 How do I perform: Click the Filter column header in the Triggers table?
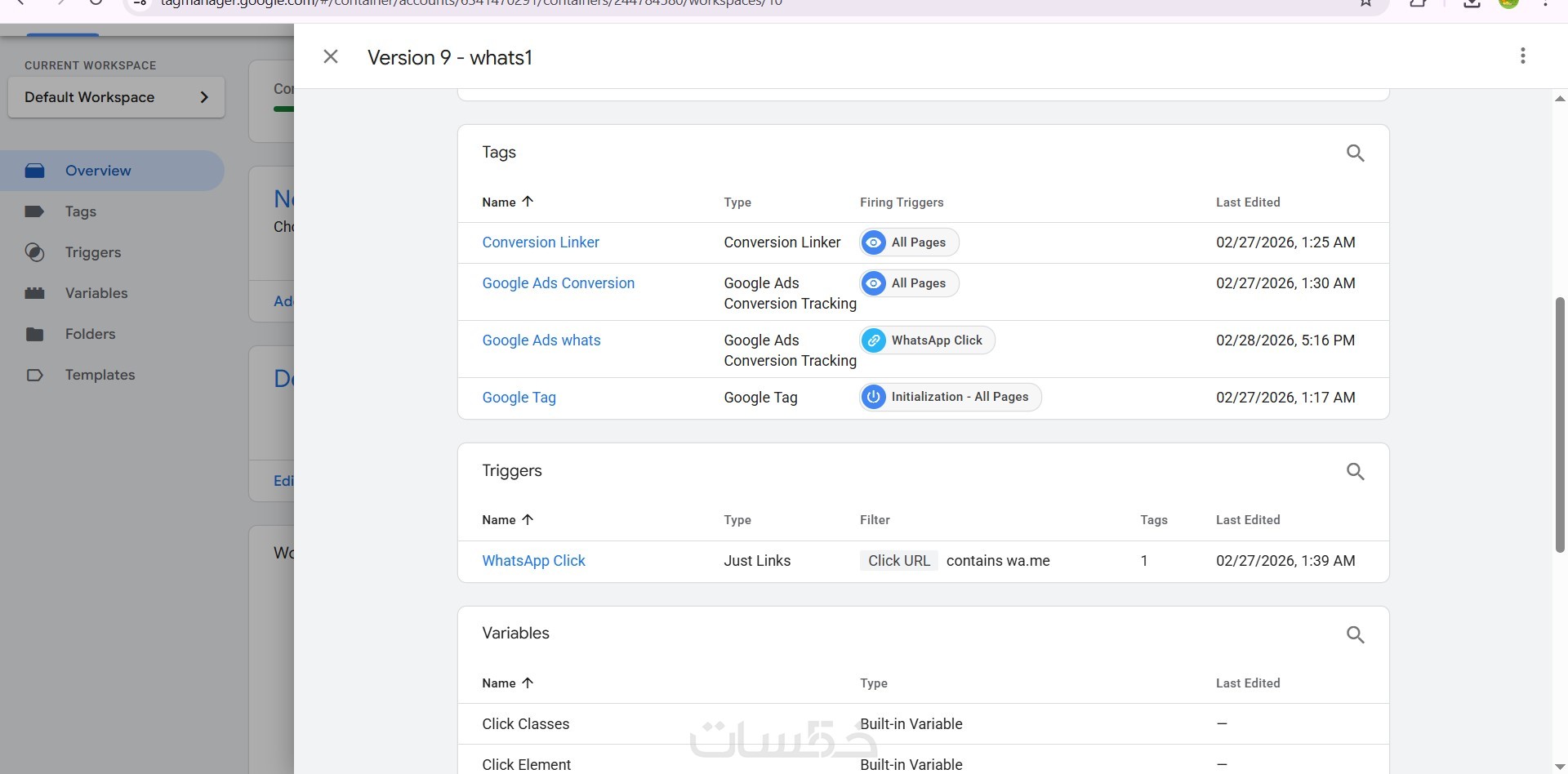[875, 520]
